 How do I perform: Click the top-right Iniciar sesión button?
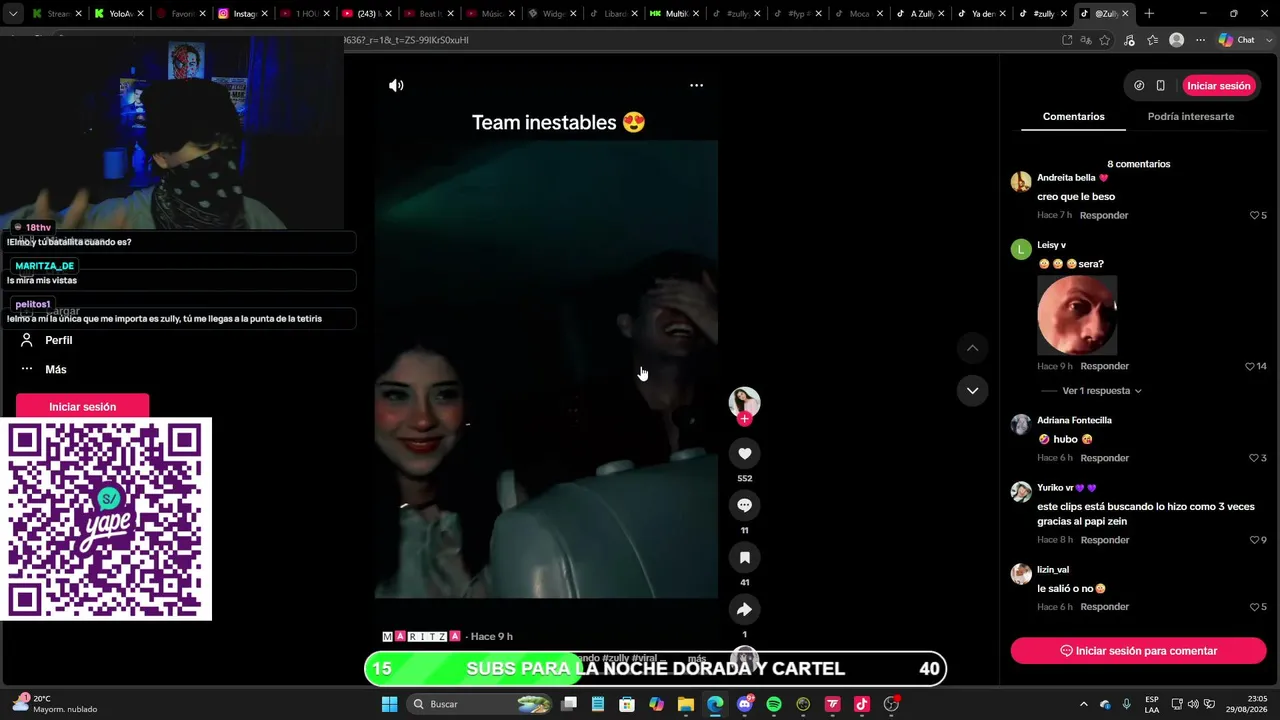1219,86
